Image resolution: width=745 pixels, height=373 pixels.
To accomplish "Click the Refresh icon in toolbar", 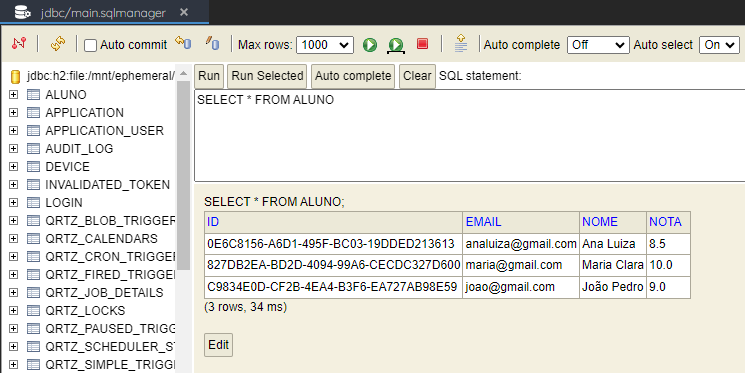I will coord(58,44).
